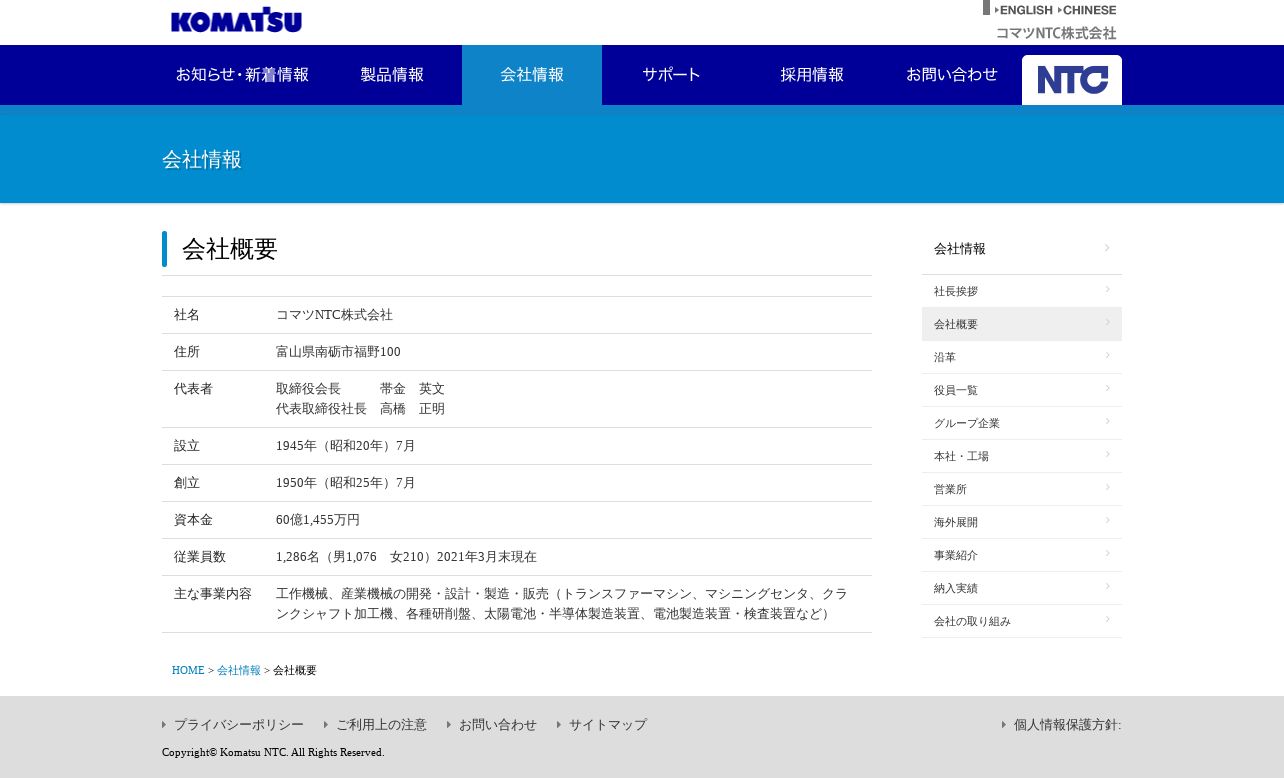The image size is (1284, 778).
Task: Click the 1945年（昭和20年）7月 cell
Action: tap(346, 446)
